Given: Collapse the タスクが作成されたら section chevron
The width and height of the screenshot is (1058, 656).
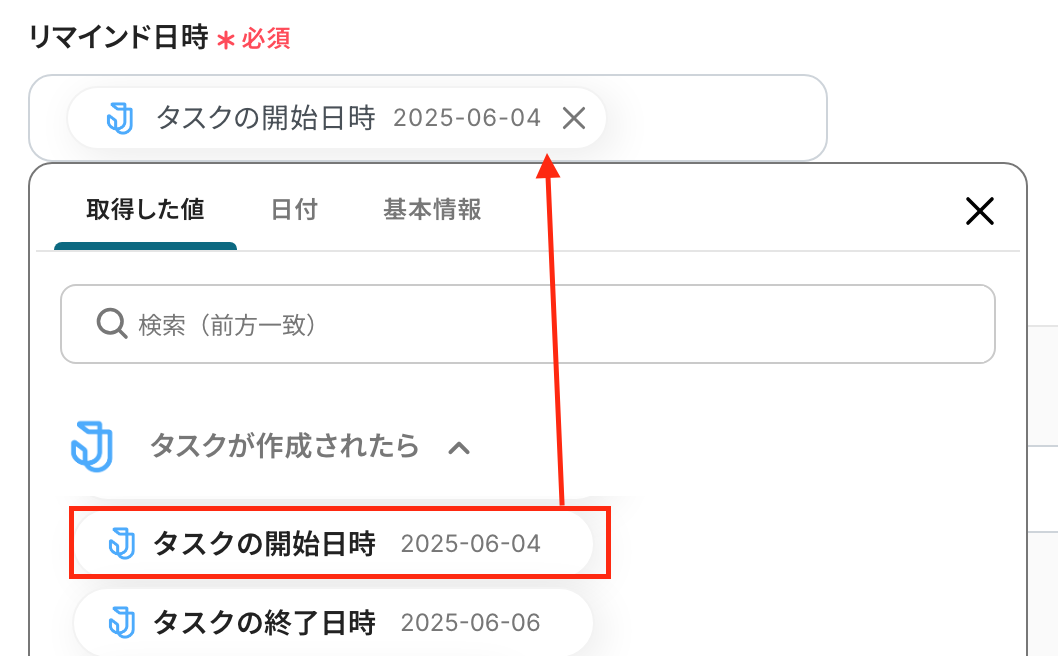Looking at the screenshot, I should tap(459, 447).
